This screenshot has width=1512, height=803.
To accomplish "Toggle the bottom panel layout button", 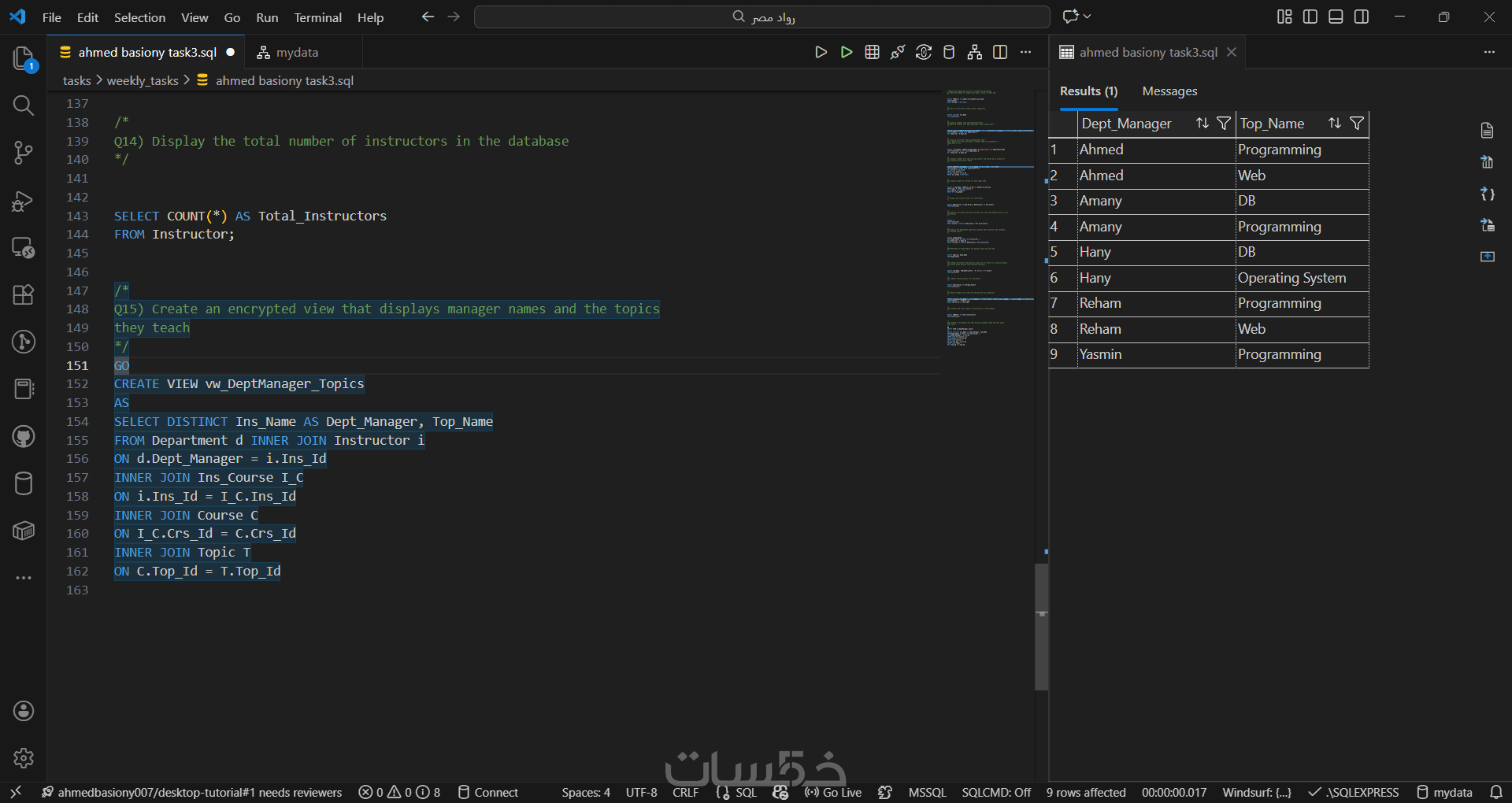I will [x=1336, y=17].
